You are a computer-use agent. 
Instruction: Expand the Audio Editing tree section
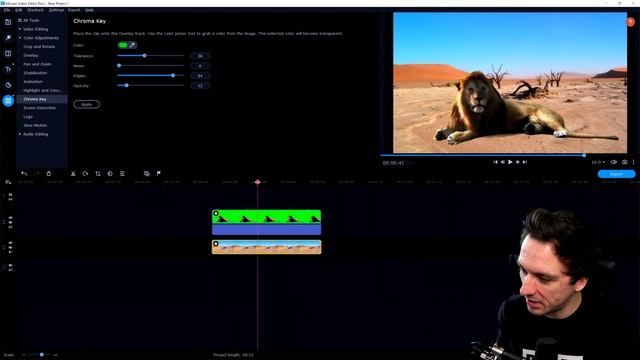tap(20, 134)
